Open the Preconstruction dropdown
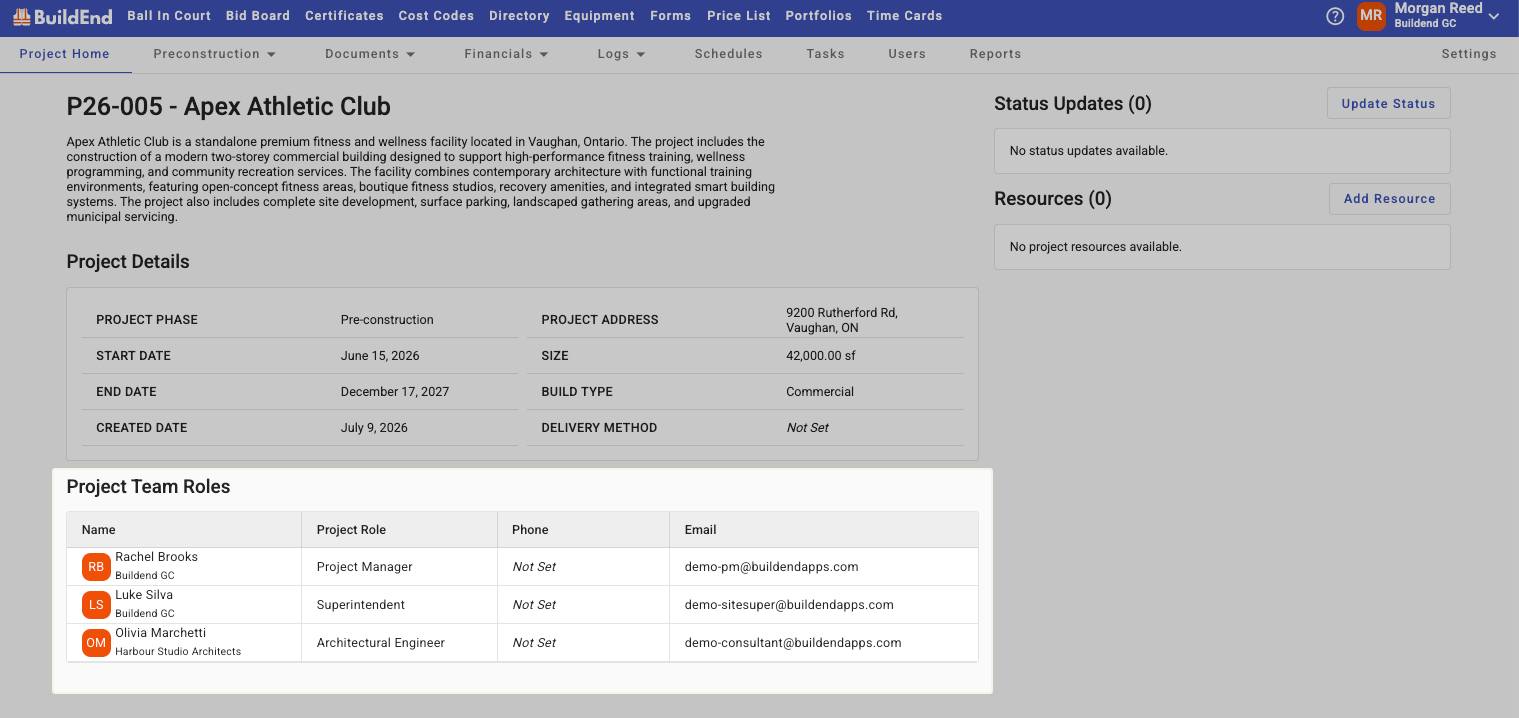 point(214,54)
